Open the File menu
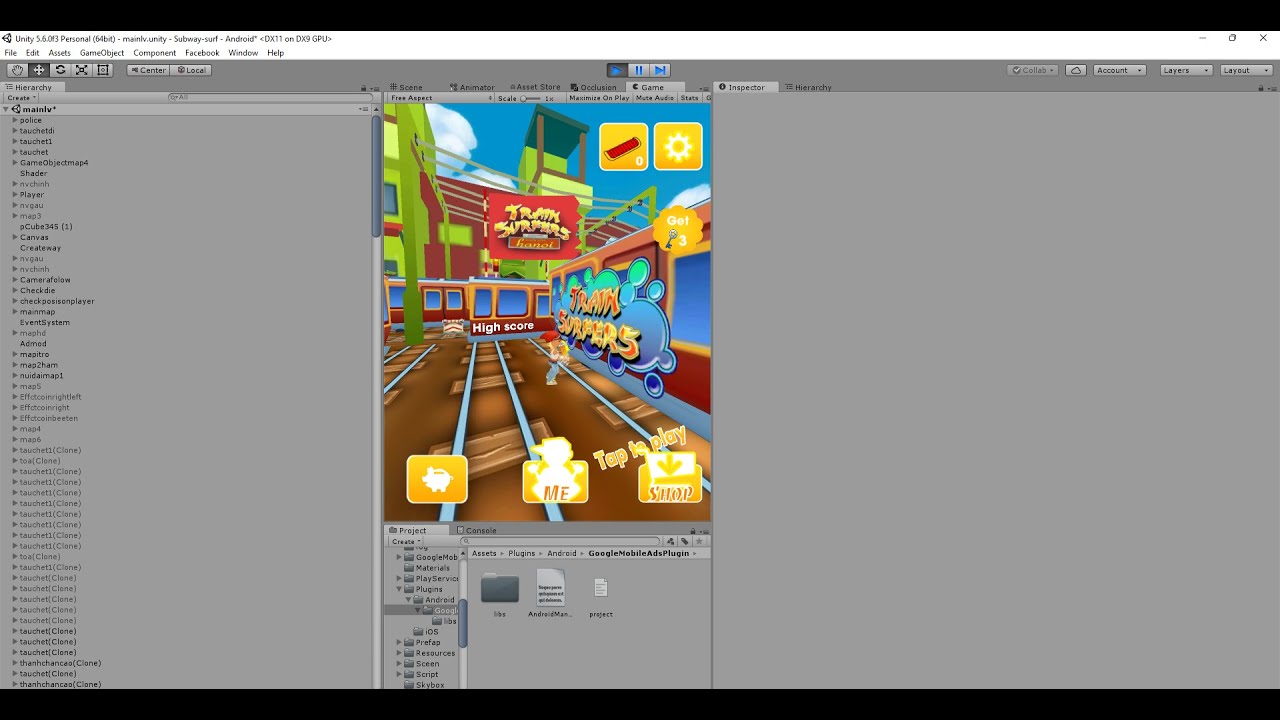Viewport: 1280px width, 720px height. pyautogui.click(x=11, y=53)
